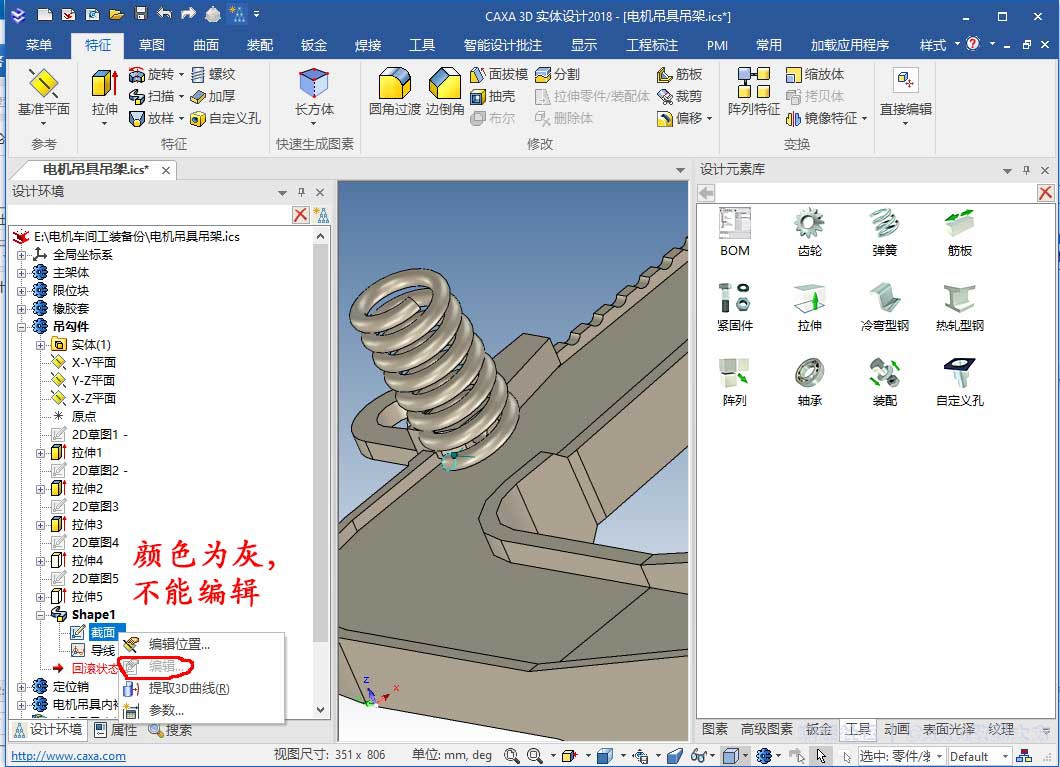Viewport: 1060px width, 767px height.
Task: Click the undo arrow in title bar
Action: pos(164,14)
